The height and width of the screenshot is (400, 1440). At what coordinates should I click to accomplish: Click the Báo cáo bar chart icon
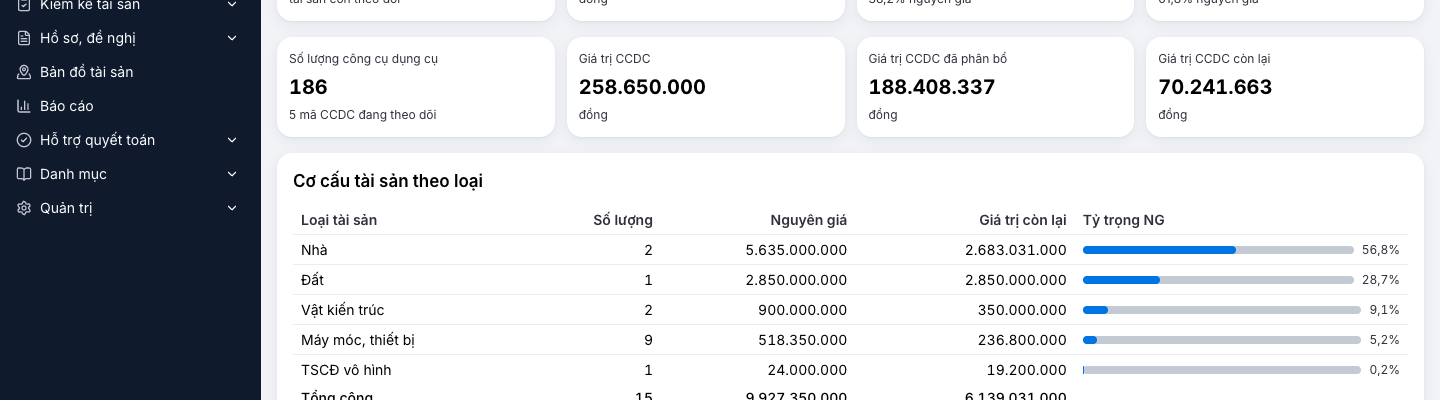coord(24,106)
